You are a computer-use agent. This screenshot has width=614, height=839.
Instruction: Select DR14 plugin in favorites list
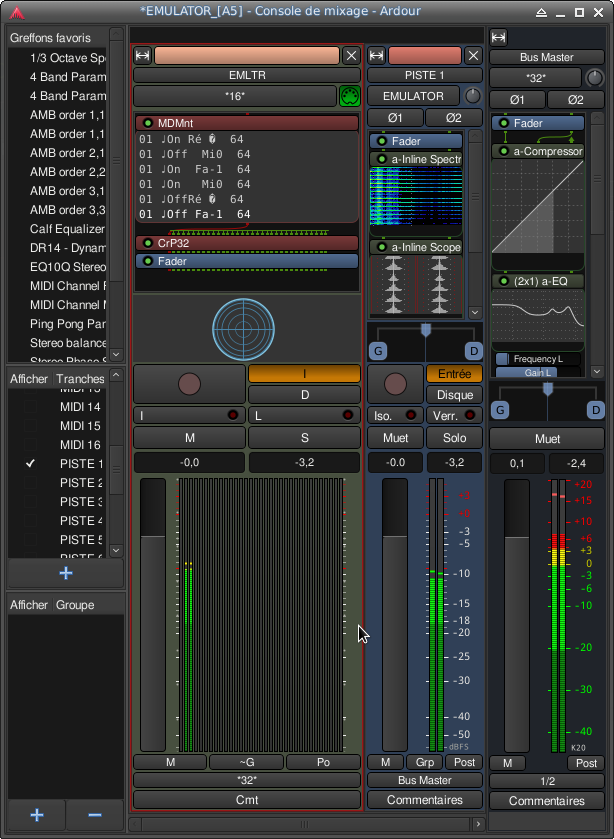tap(67, 248)
